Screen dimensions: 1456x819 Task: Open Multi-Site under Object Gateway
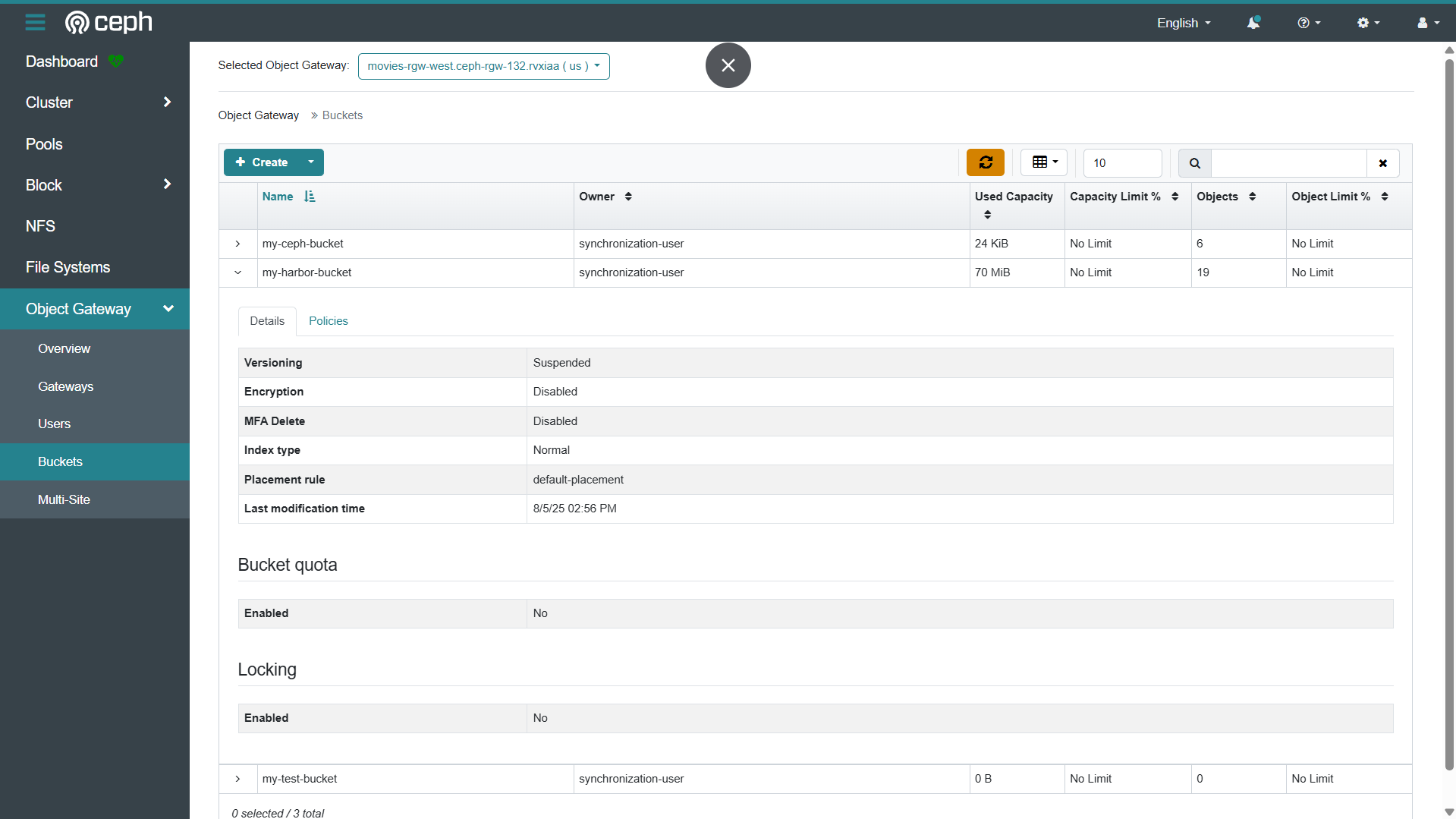pos(64,499)
